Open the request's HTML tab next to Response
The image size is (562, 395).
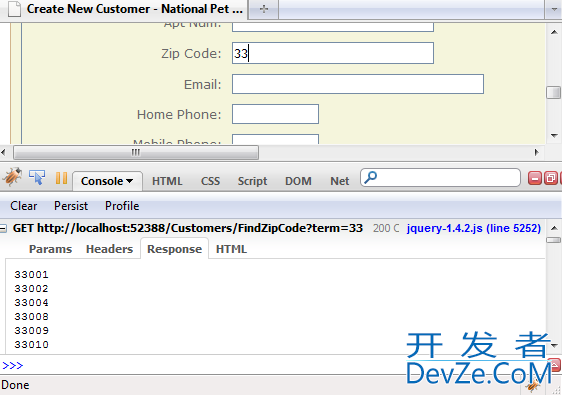click(231, 249)
